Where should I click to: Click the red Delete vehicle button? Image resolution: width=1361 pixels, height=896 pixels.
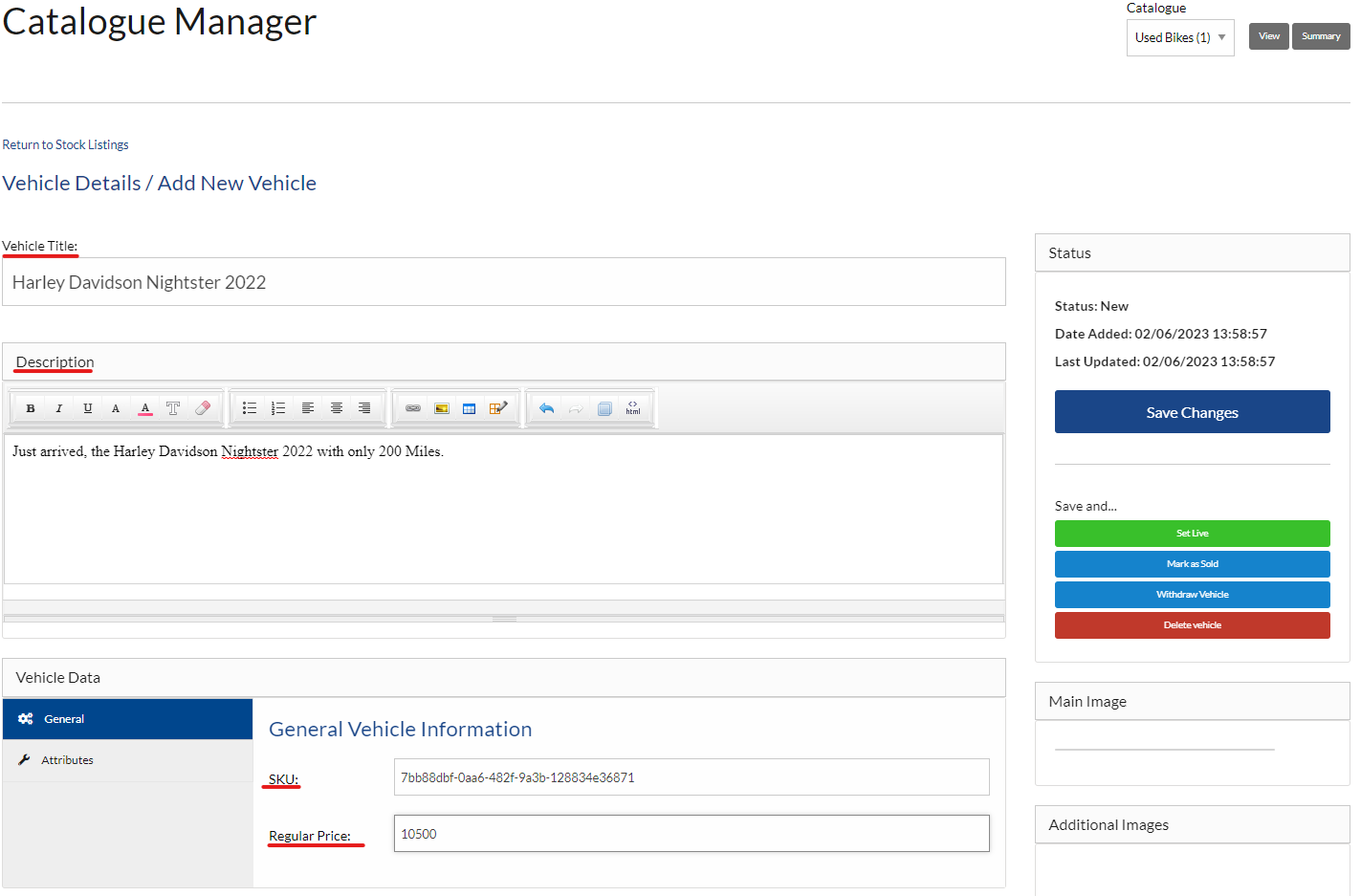(x=1192, y=625)
